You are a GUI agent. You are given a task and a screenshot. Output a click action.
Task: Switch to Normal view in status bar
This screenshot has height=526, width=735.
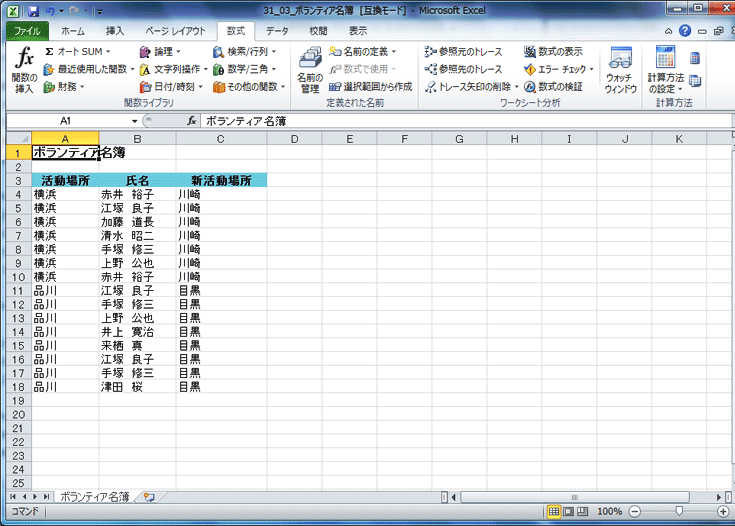point(554,511)
